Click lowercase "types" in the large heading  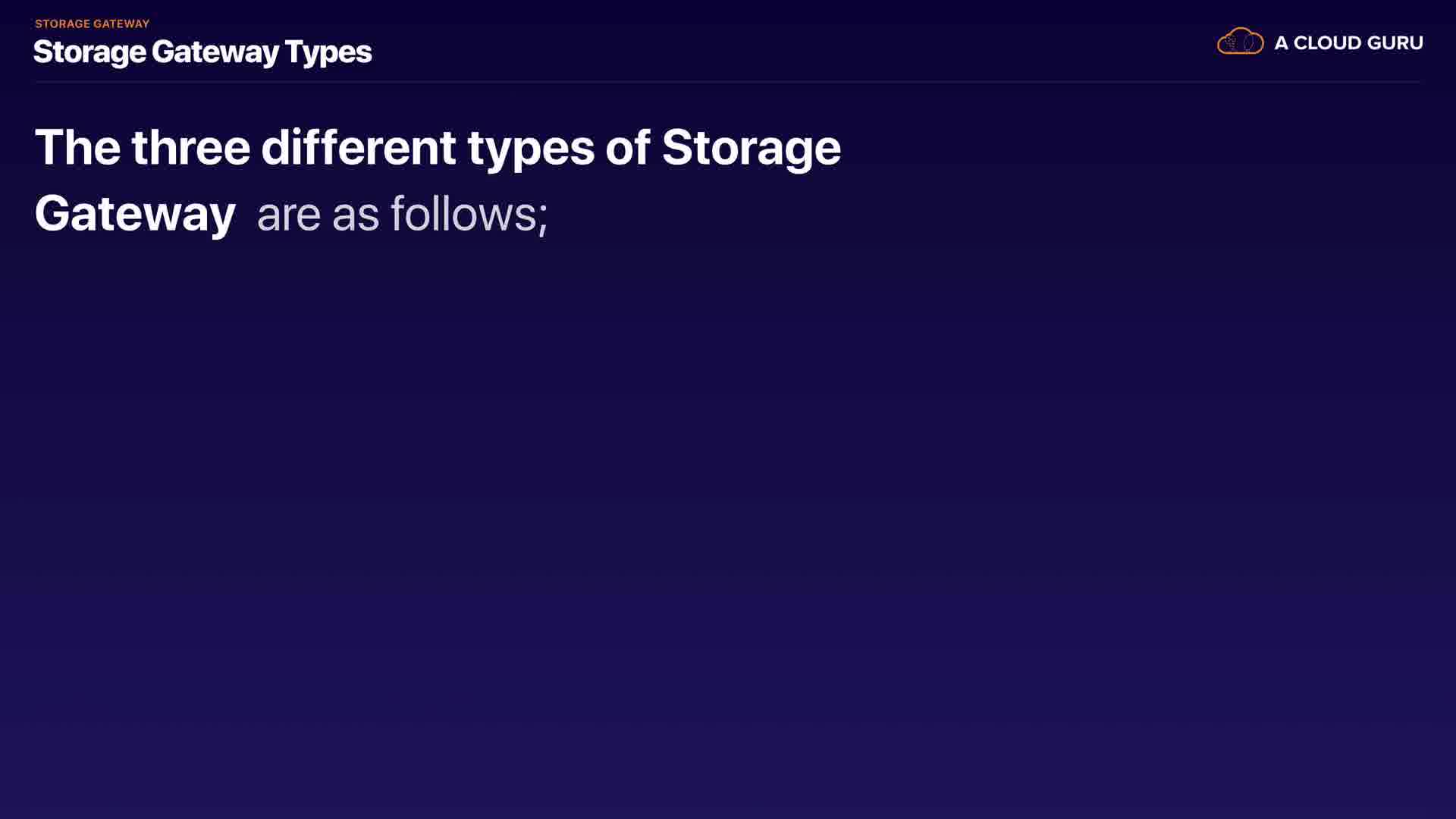click(x=531, y=147)
